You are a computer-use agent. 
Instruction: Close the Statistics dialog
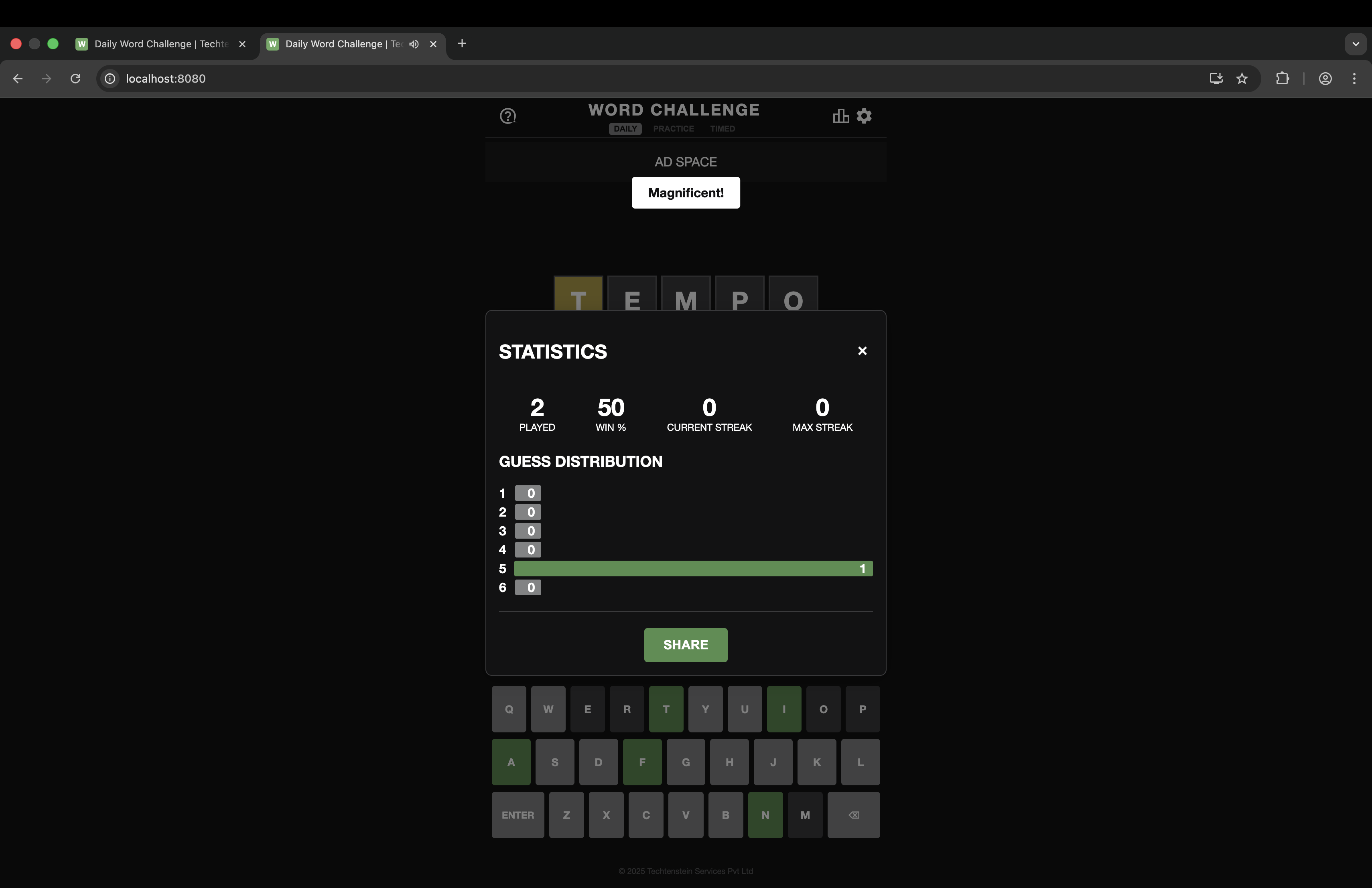click(x=862, y=351)
